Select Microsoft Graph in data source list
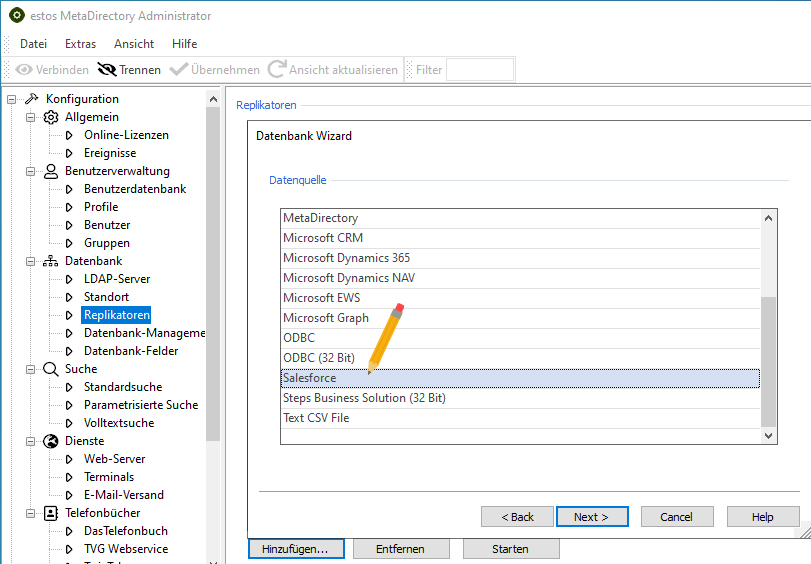The height and width of the screenshot is (564, 811). point(326,318)
